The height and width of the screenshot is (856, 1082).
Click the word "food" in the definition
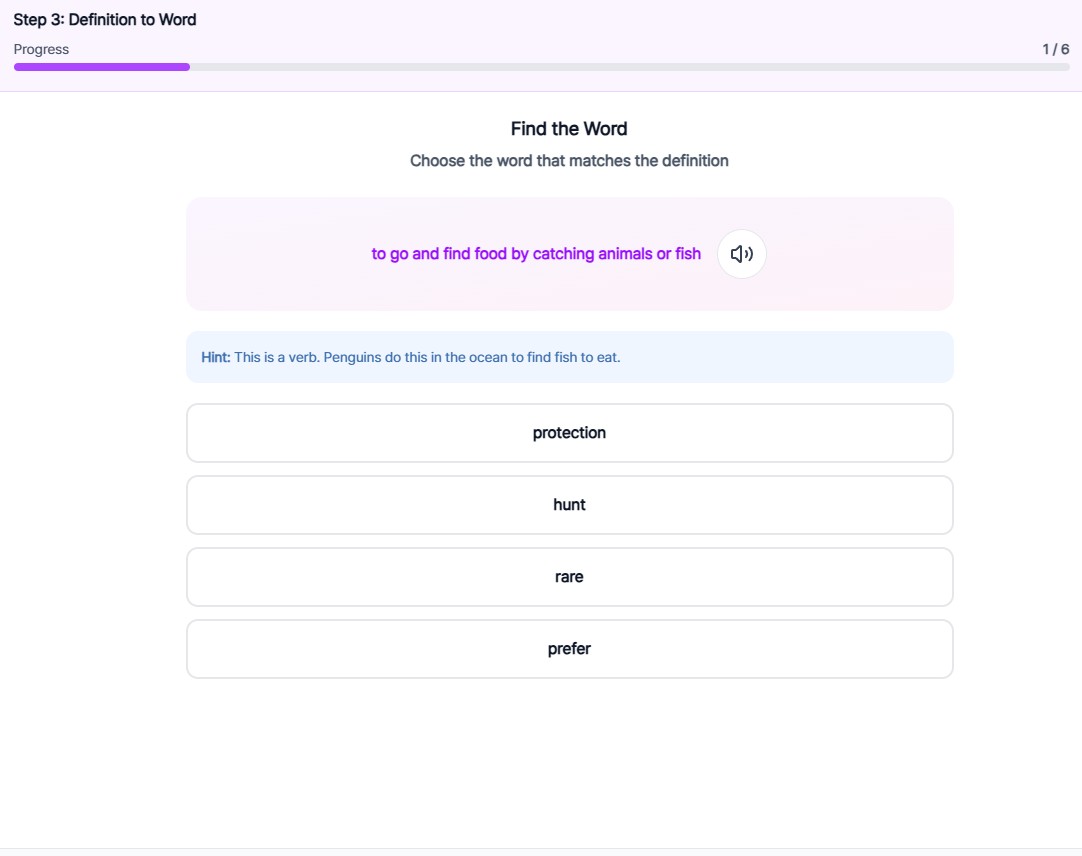[490, 254]
